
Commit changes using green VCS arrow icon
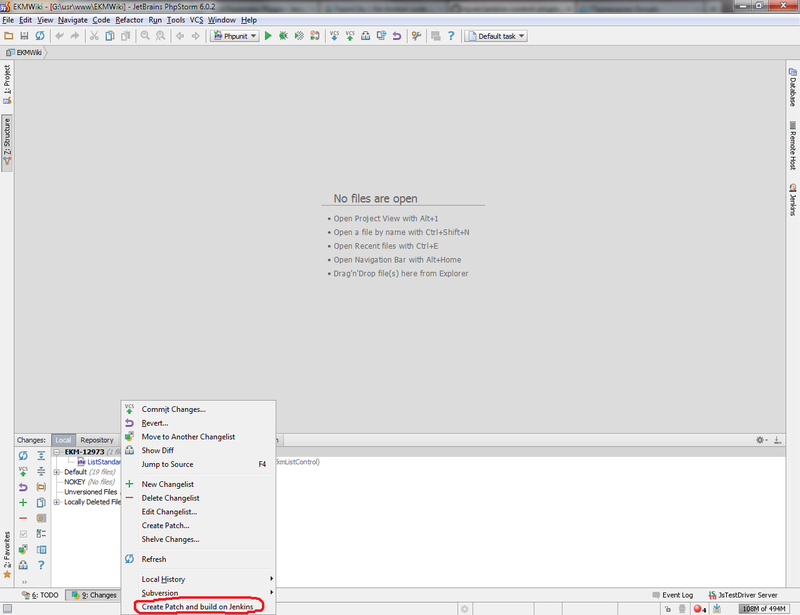tap(349, 36)
